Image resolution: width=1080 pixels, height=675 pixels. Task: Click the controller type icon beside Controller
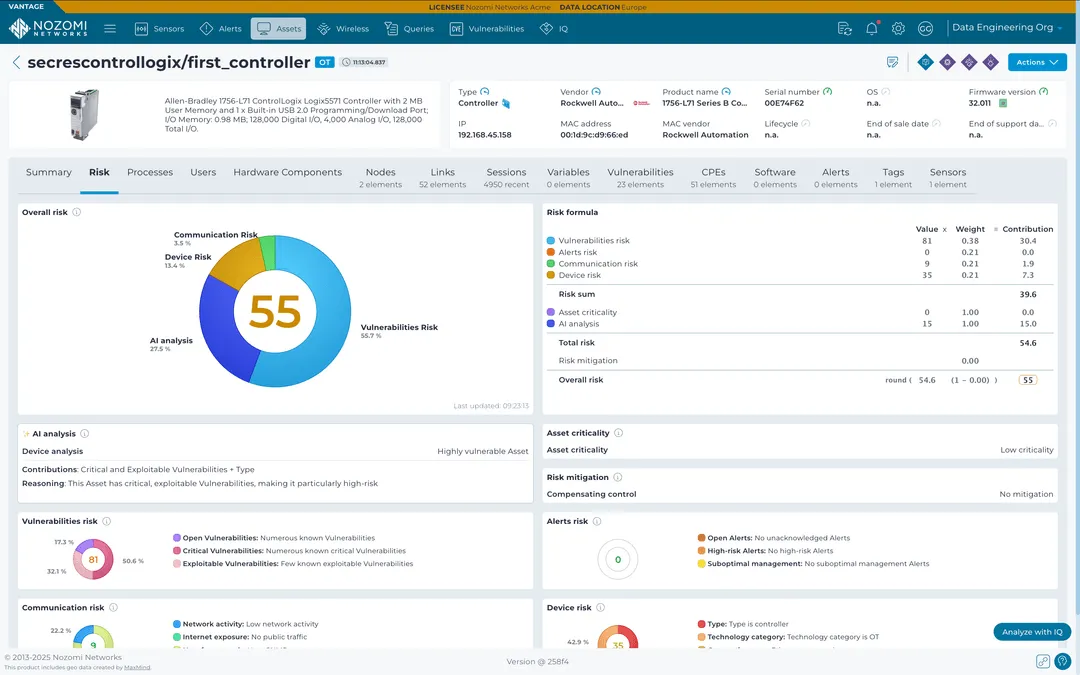(x=506, y=103)
